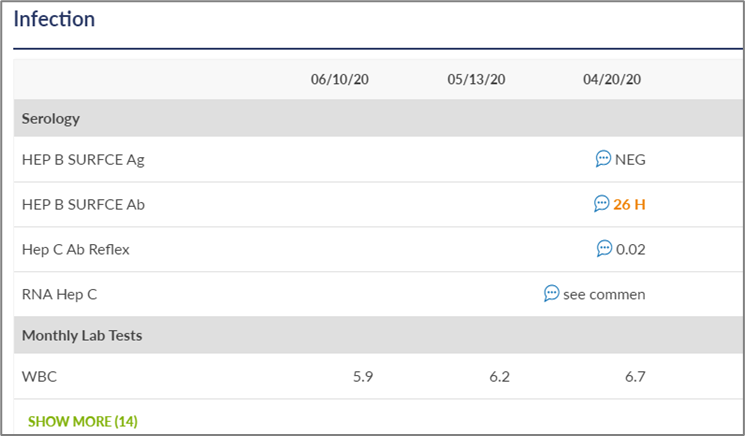Viewport: 745px width, 436px height.
Task: Open comment icon beside 26 H result
Action: point(601,203)
